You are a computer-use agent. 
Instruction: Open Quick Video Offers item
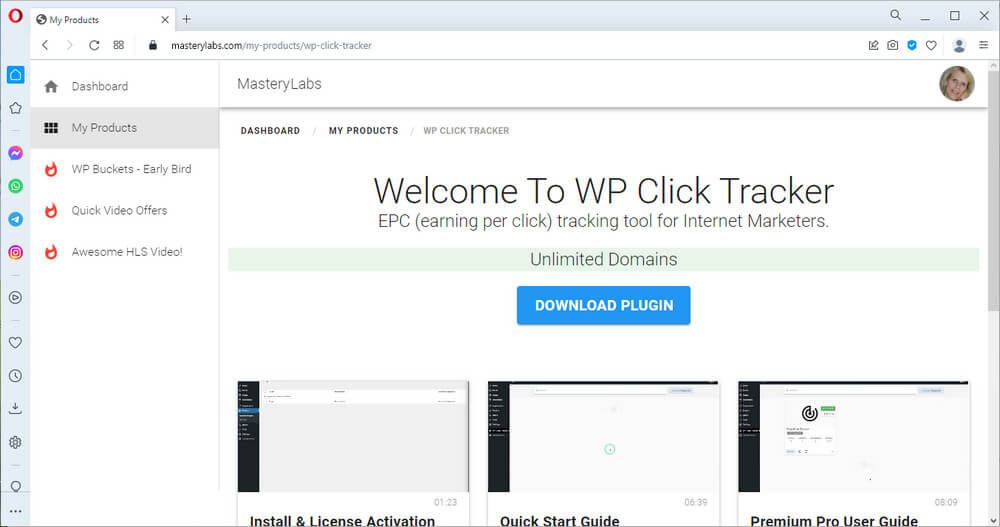(124, 211)
